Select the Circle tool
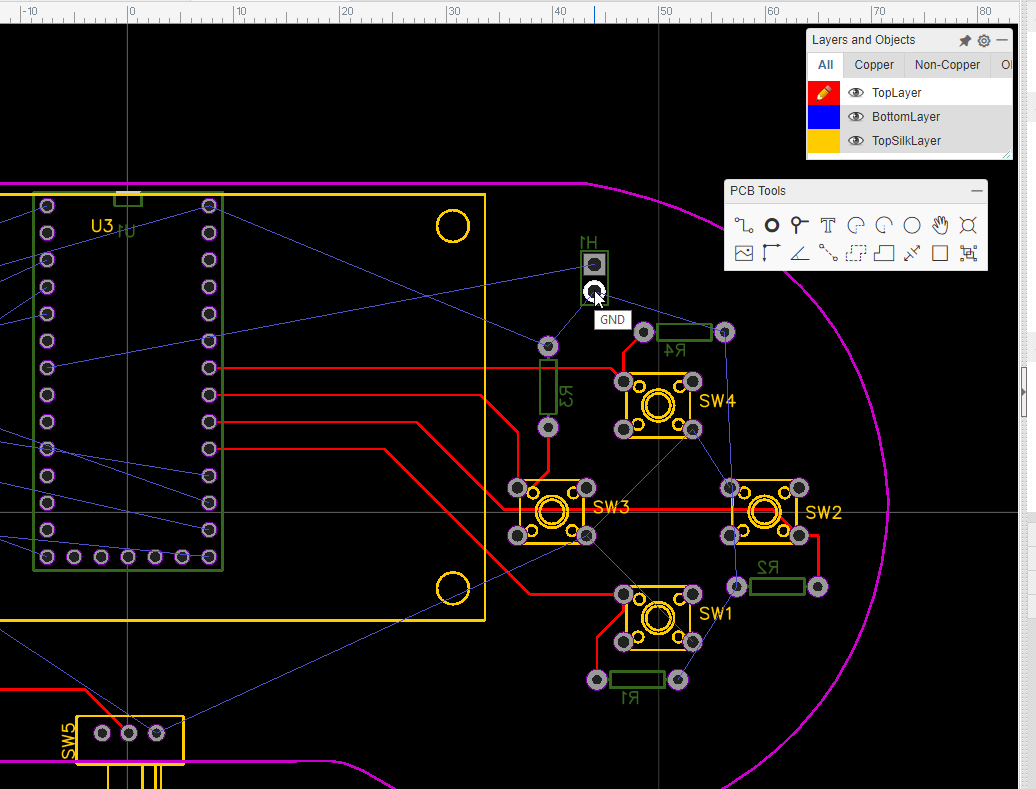 [911, 225]
